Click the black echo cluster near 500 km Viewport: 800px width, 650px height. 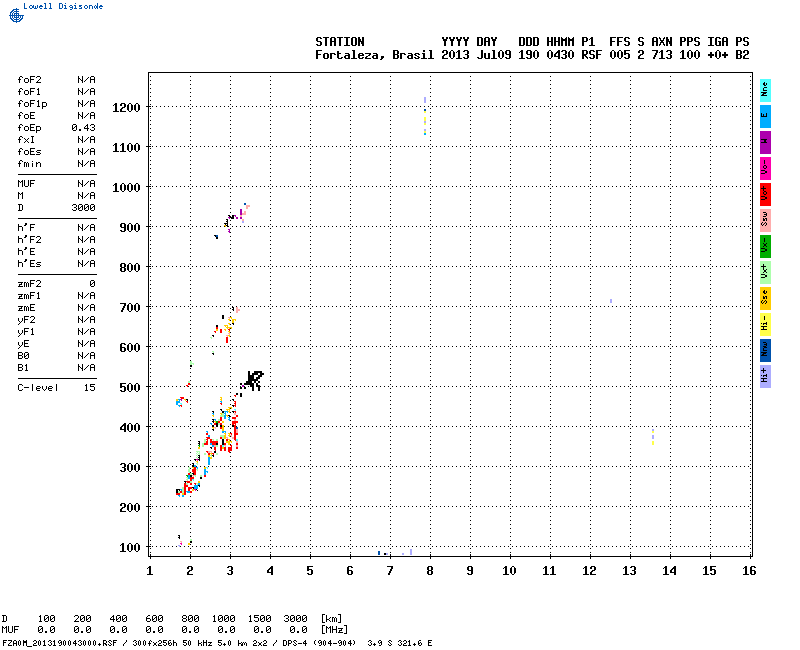(x=253, y=381)
